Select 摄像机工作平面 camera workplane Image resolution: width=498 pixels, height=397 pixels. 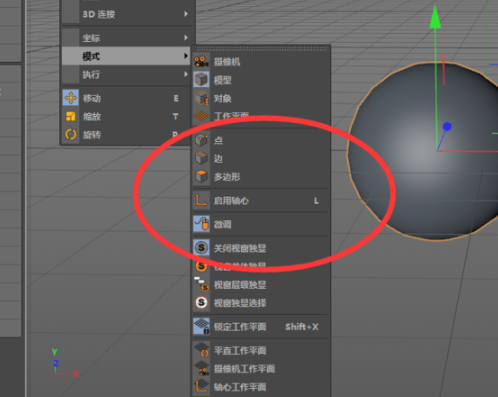(x=261, y=369)
